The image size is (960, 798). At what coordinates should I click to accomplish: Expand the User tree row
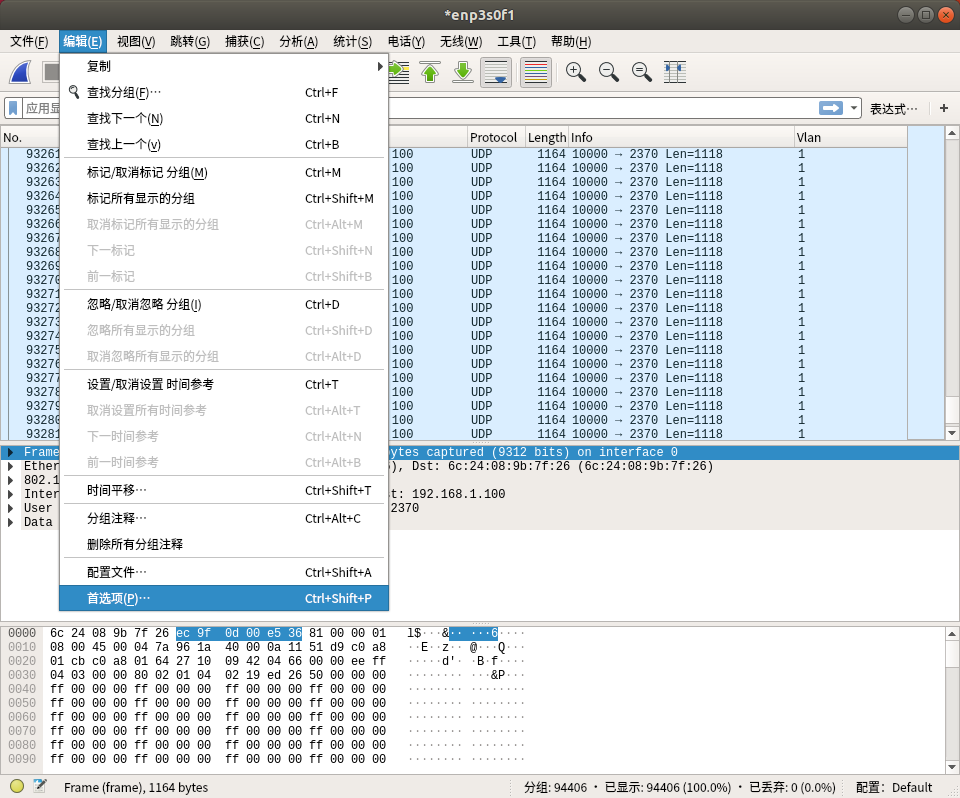tap(10, 508)
